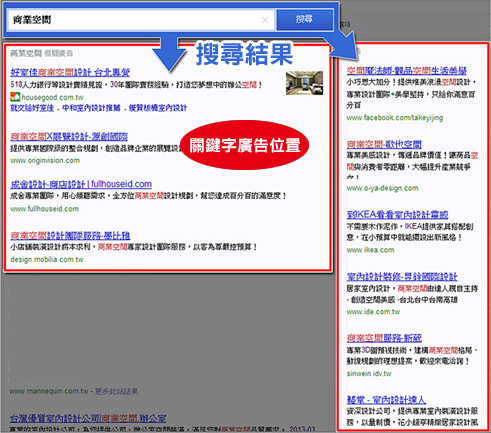
Task: Click www.mannequin.com.tw URL text
Action: (49, 391)
